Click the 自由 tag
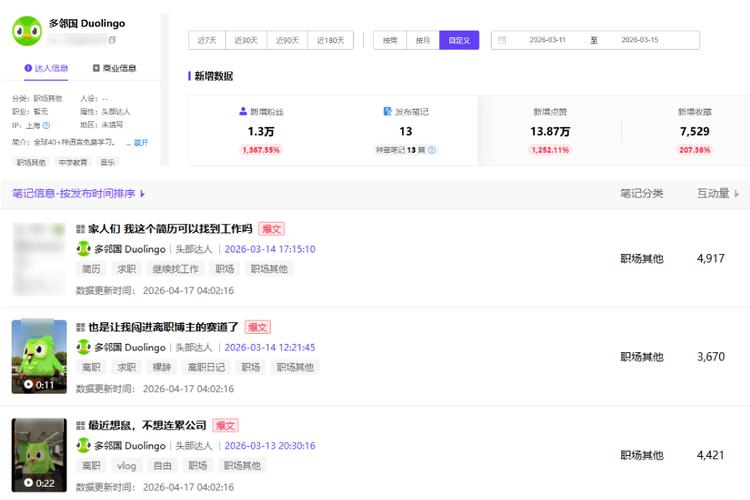This screenshot has width=750, height=500. coord(162,466)
